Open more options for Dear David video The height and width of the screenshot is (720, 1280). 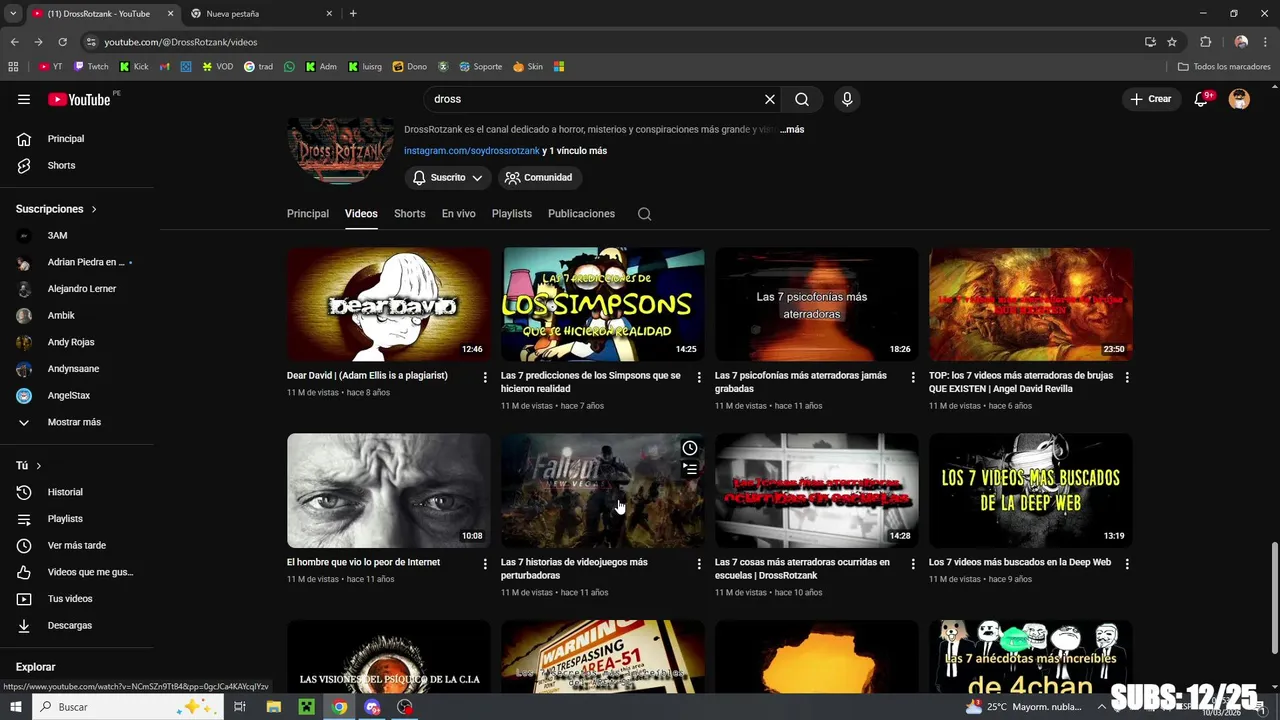pos(485,377)
